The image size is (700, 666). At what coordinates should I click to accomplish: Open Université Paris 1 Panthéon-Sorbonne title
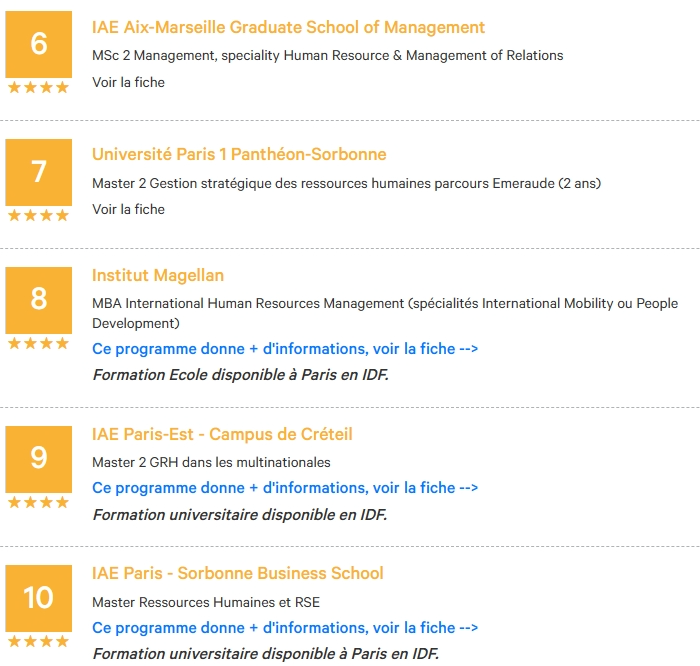point(239,154)
